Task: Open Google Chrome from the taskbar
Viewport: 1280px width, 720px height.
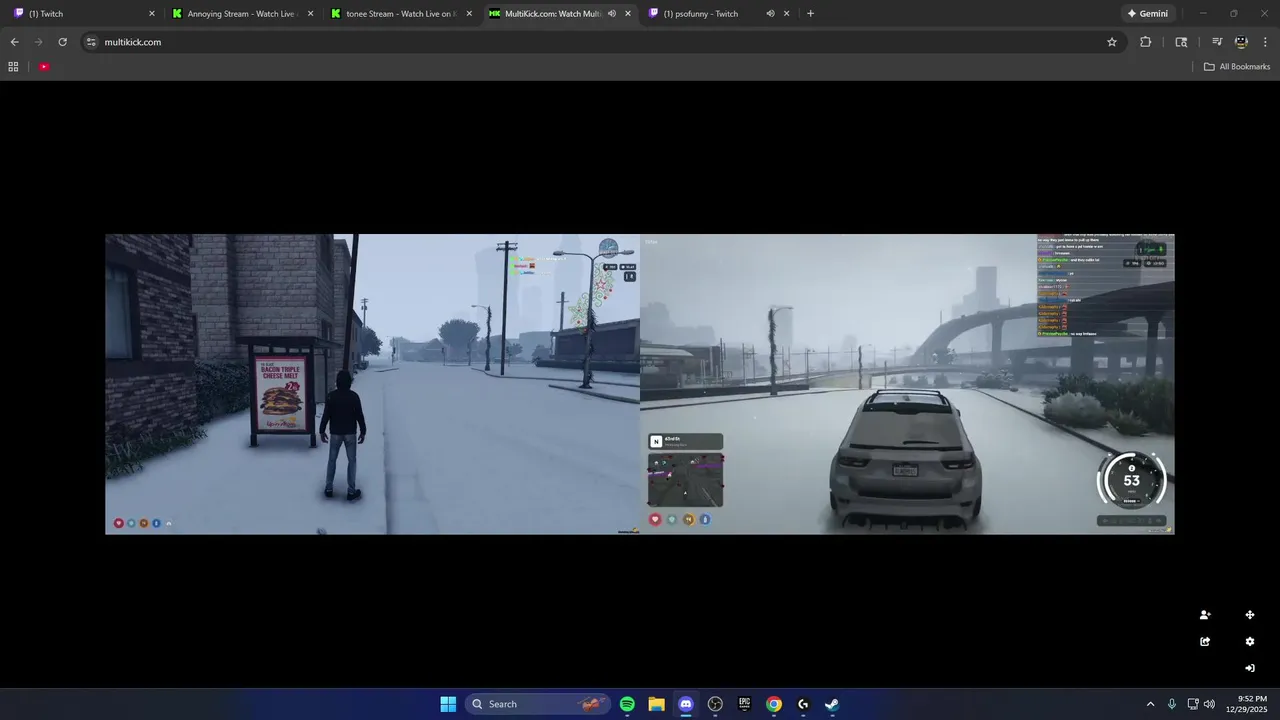Action: (774, 704)
